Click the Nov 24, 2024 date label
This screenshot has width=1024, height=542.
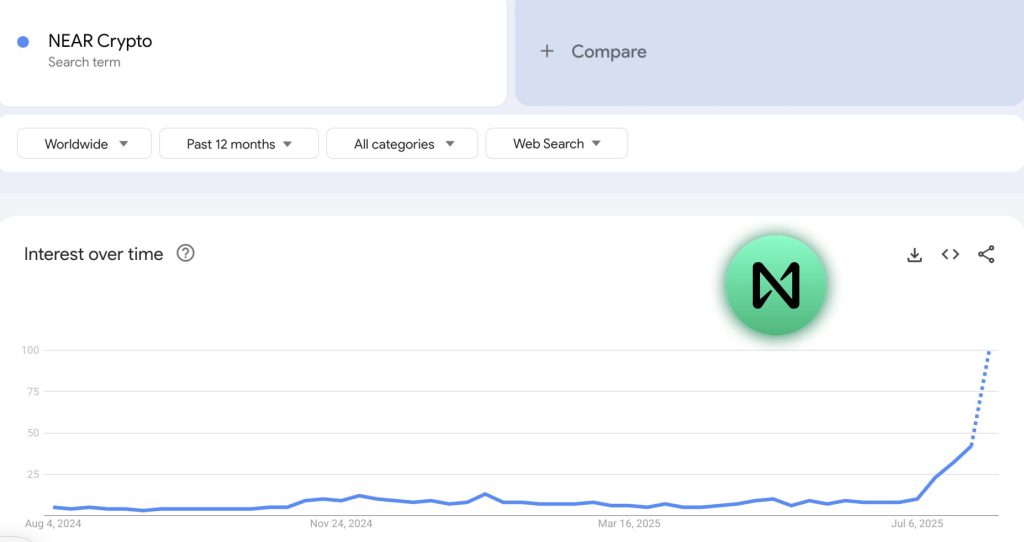pyautogui.click(x=341, y=524)
